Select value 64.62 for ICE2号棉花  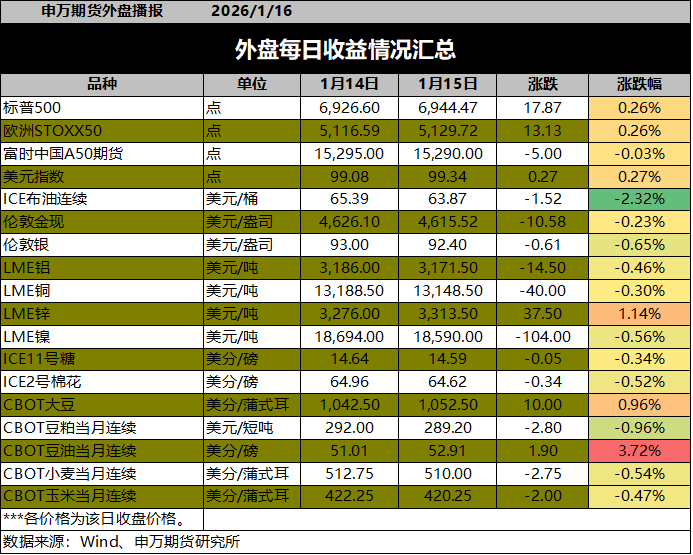click(x=447, y=382)
